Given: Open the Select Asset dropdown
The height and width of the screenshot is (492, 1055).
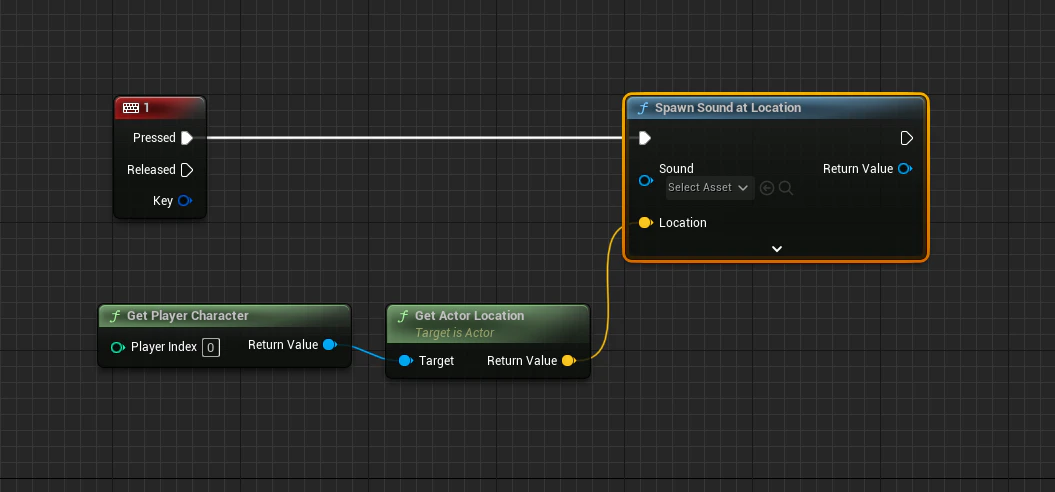Looking at the screenshot, I should [x=710, y=188].
